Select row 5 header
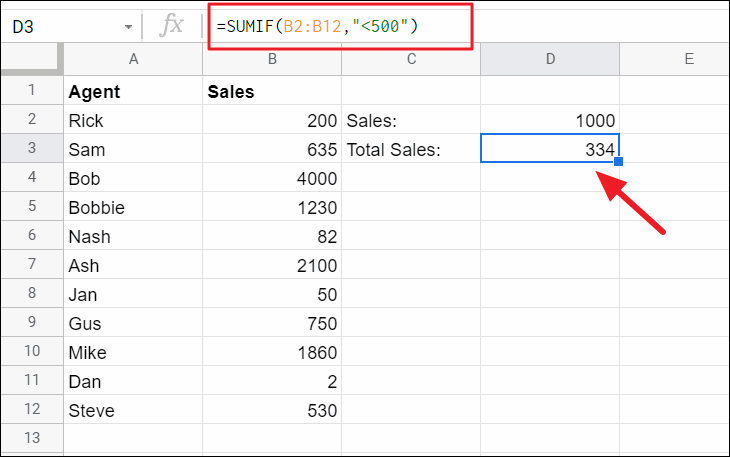The width and height of the screenshot is (730, 457). (x=31, y=207)
